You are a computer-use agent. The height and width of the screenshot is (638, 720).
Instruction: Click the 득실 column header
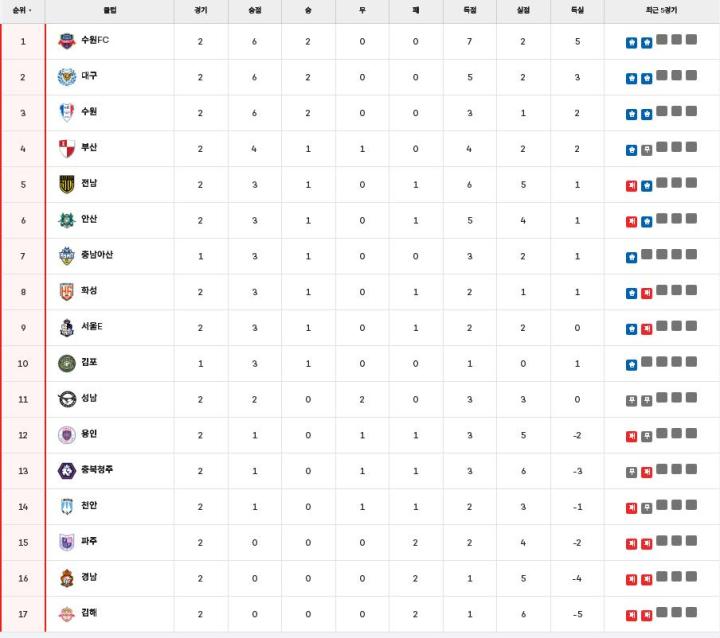(x=577, y=10)
